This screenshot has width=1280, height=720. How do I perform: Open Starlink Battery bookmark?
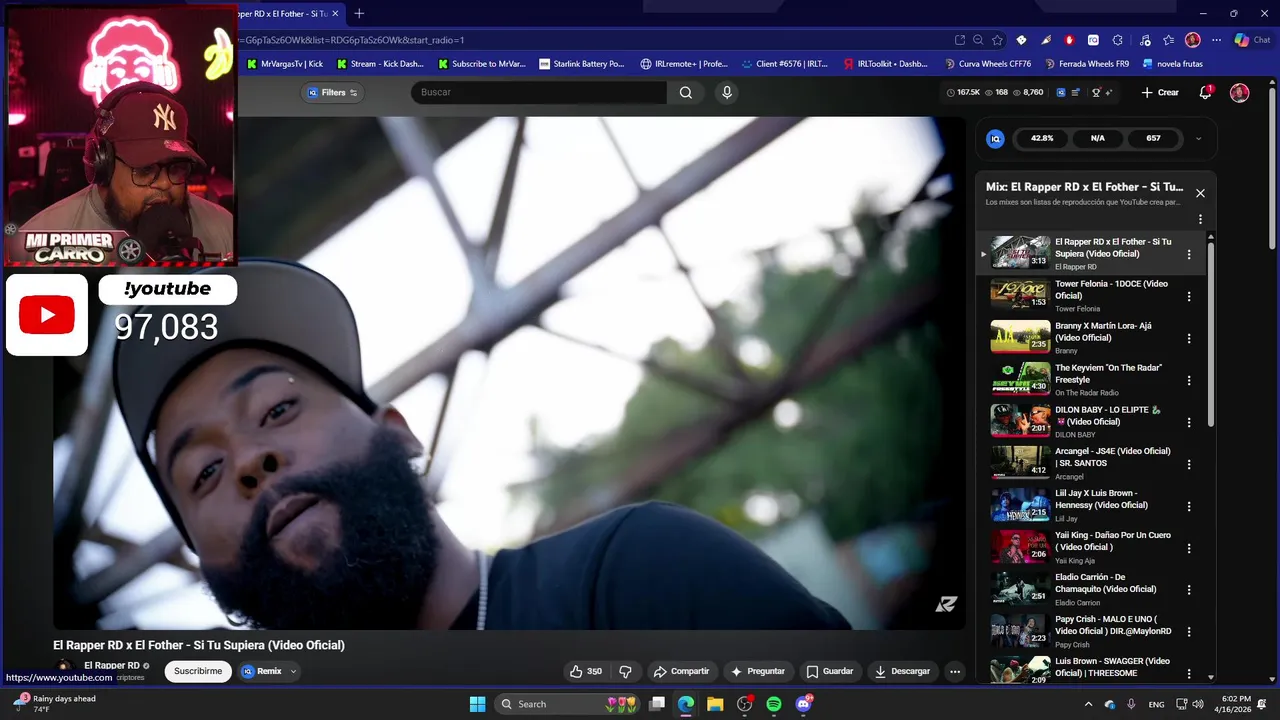point(581,63)
